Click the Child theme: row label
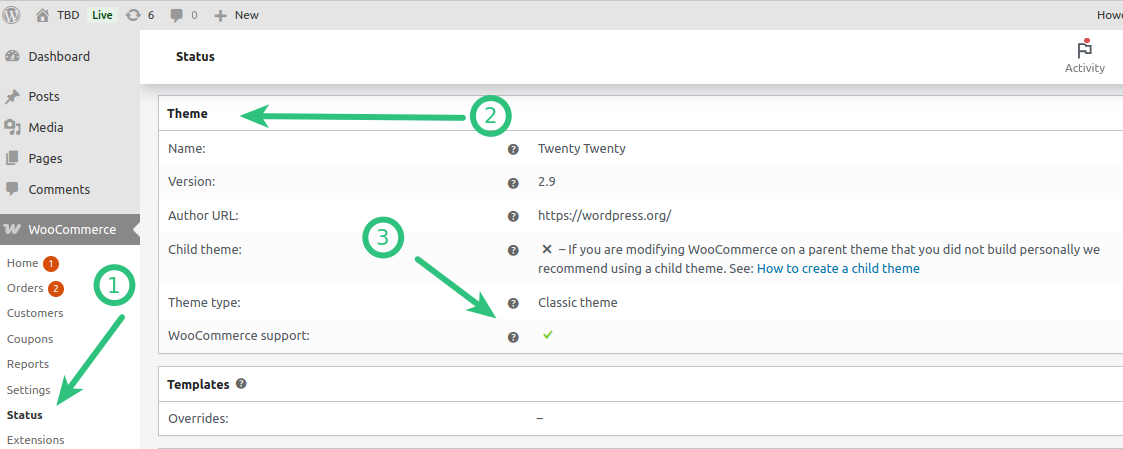Screen dimensions: 1123x449 click(x=205, y=249)
